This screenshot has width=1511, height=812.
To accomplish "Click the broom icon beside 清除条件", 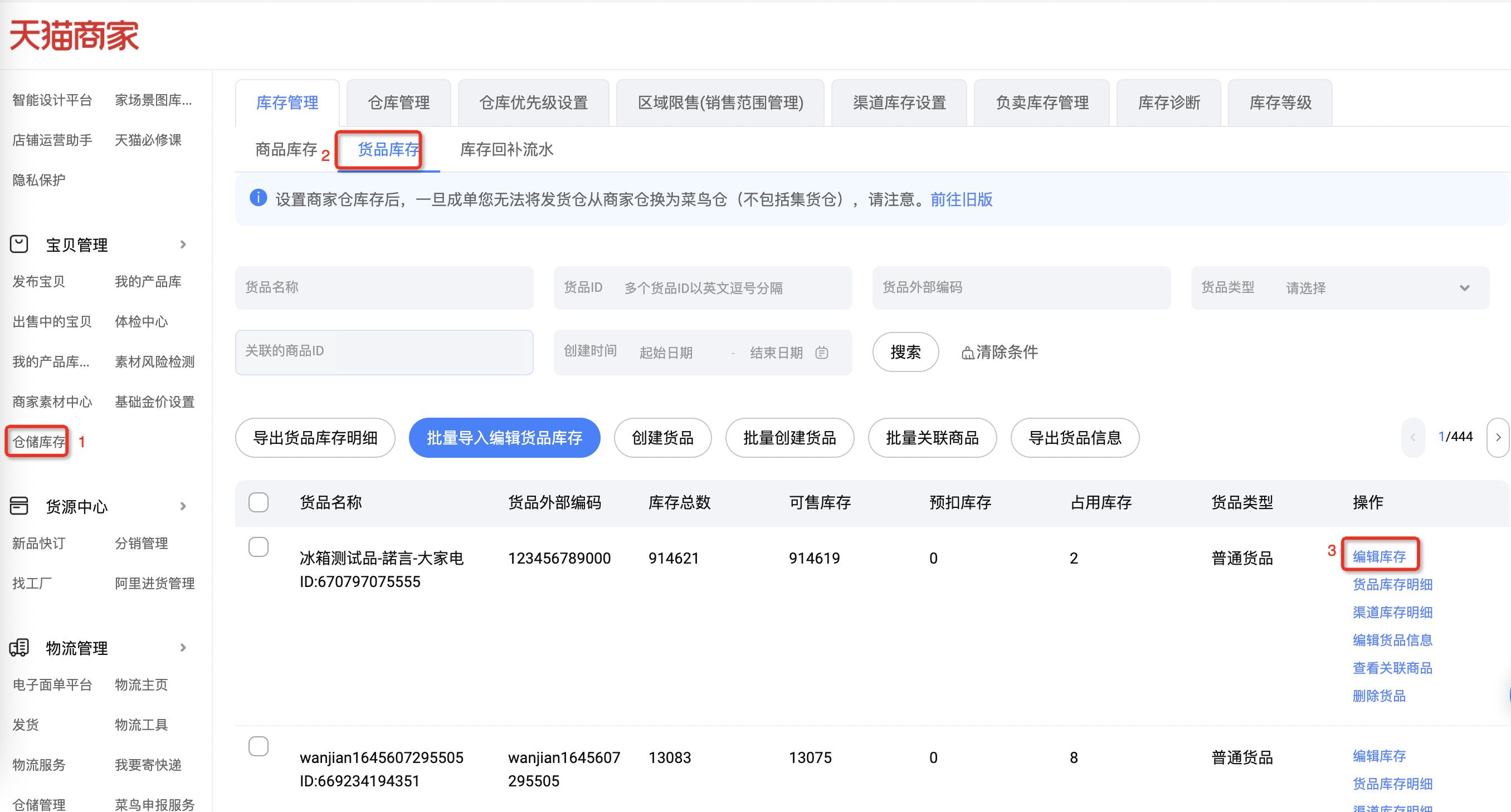I will click(x=967, y=353).
